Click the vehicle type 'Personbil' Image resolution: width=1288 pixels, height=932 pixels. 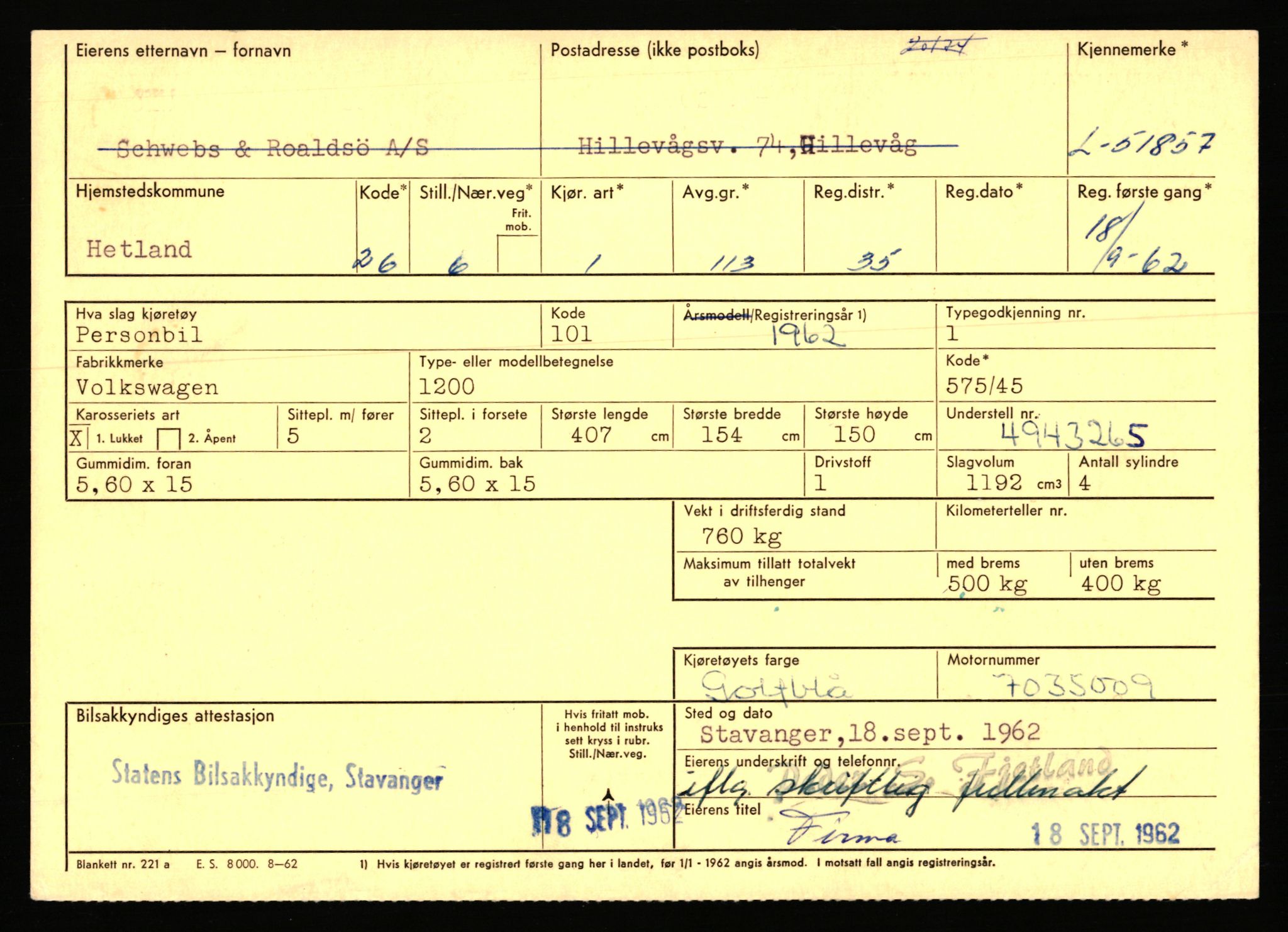139,335
